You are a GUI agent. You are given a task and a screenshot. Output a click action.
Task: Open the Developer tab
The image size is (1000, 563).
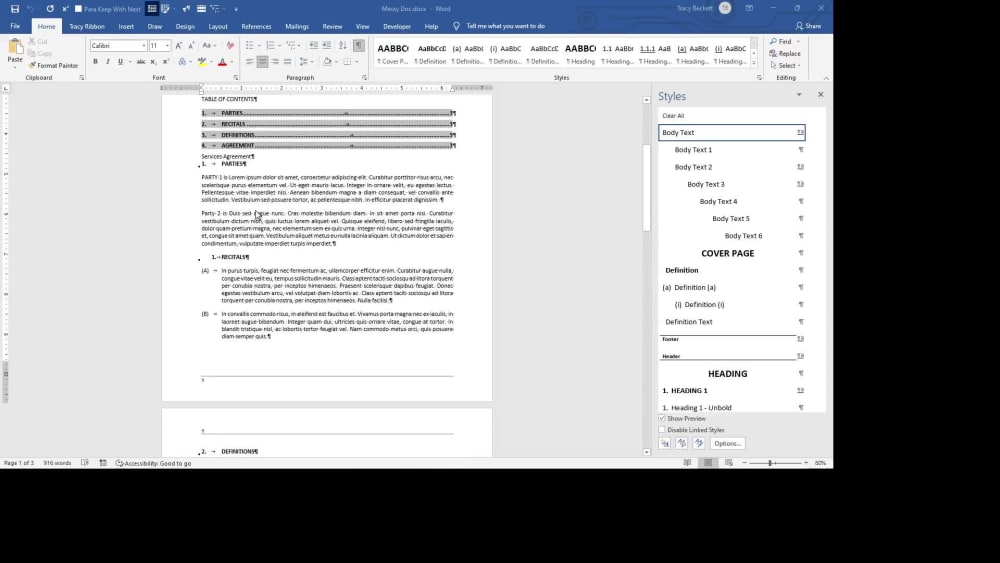[x=397, y=26]
